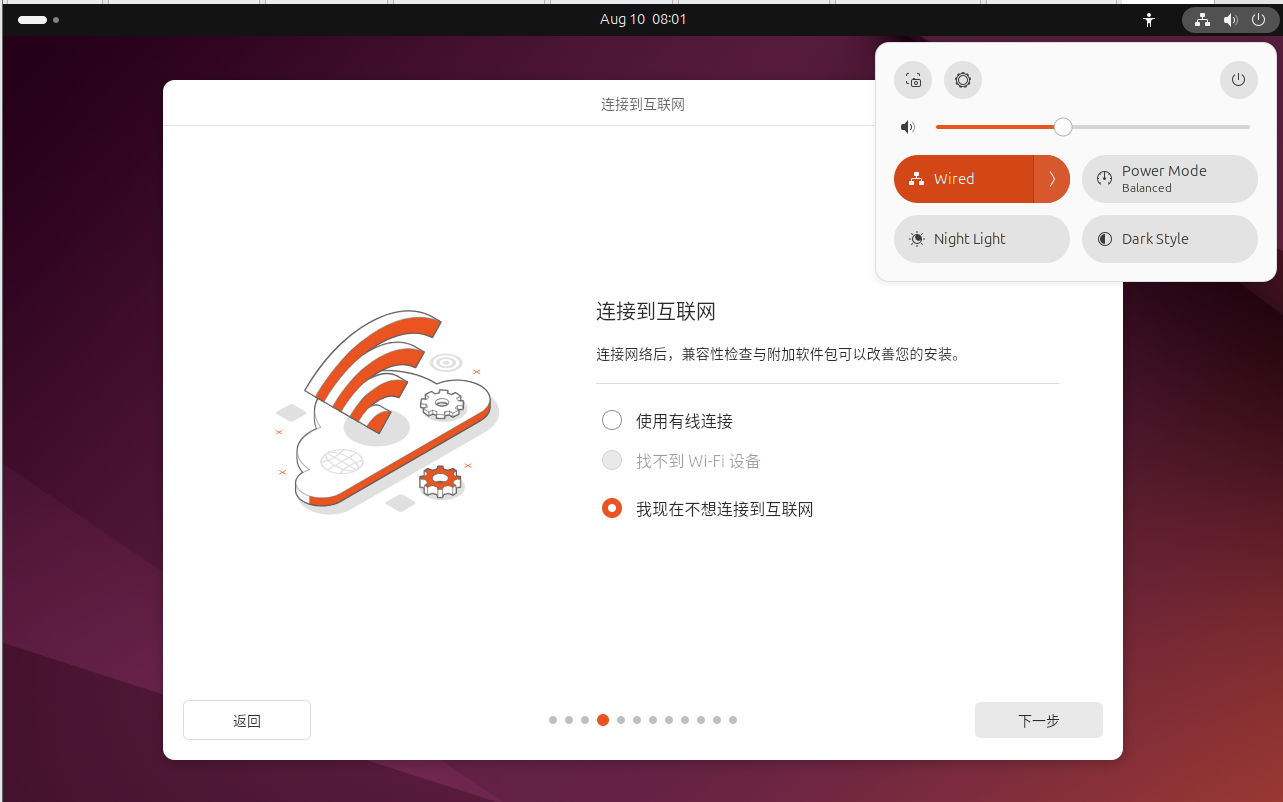This screenshot has height=802, width=1283.
Task: Mute audio via the speaker icon beside the volume slider
Action: (x=907, y=127)
